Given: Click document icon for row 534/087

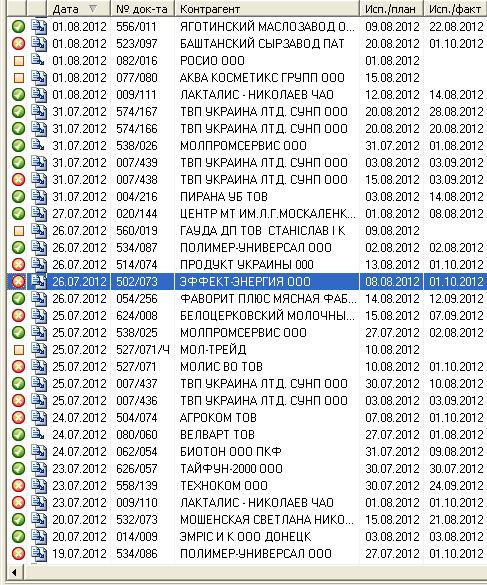Looking at the screenshot, I should [x=39, y=248].
